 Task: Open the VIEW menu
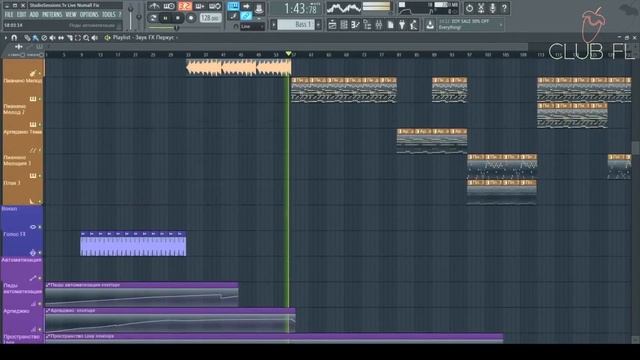[x=71, y=15]
